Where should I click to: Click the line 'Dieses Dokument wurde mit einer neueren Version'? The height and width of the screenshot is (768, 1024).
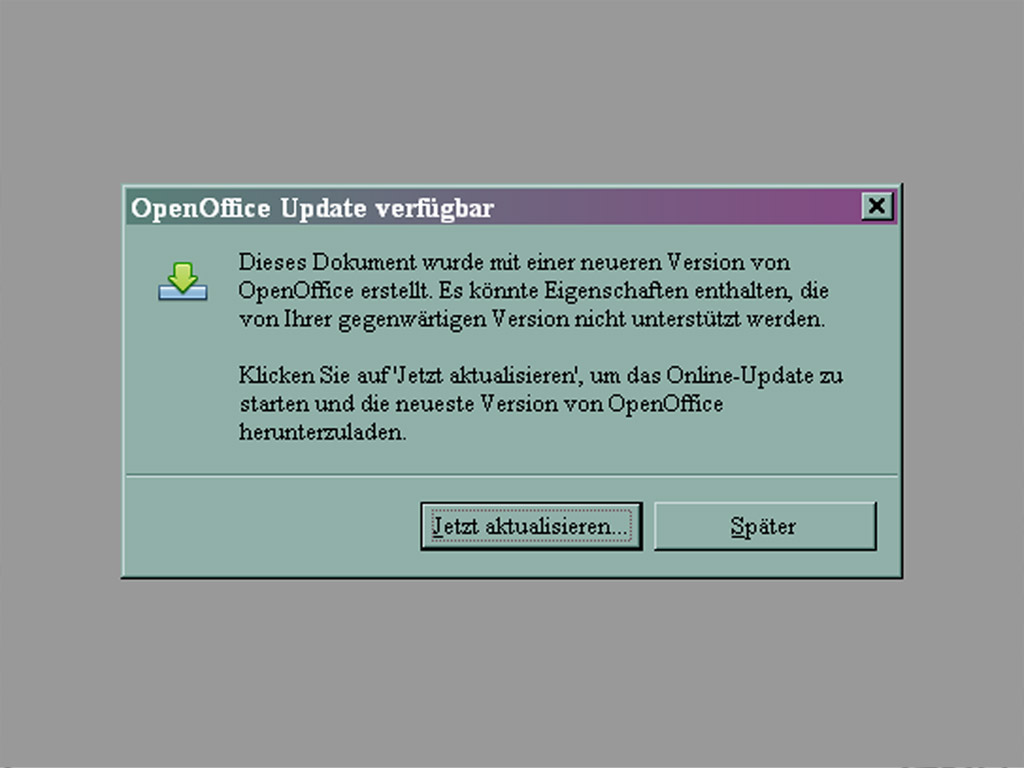pos(514,262)
